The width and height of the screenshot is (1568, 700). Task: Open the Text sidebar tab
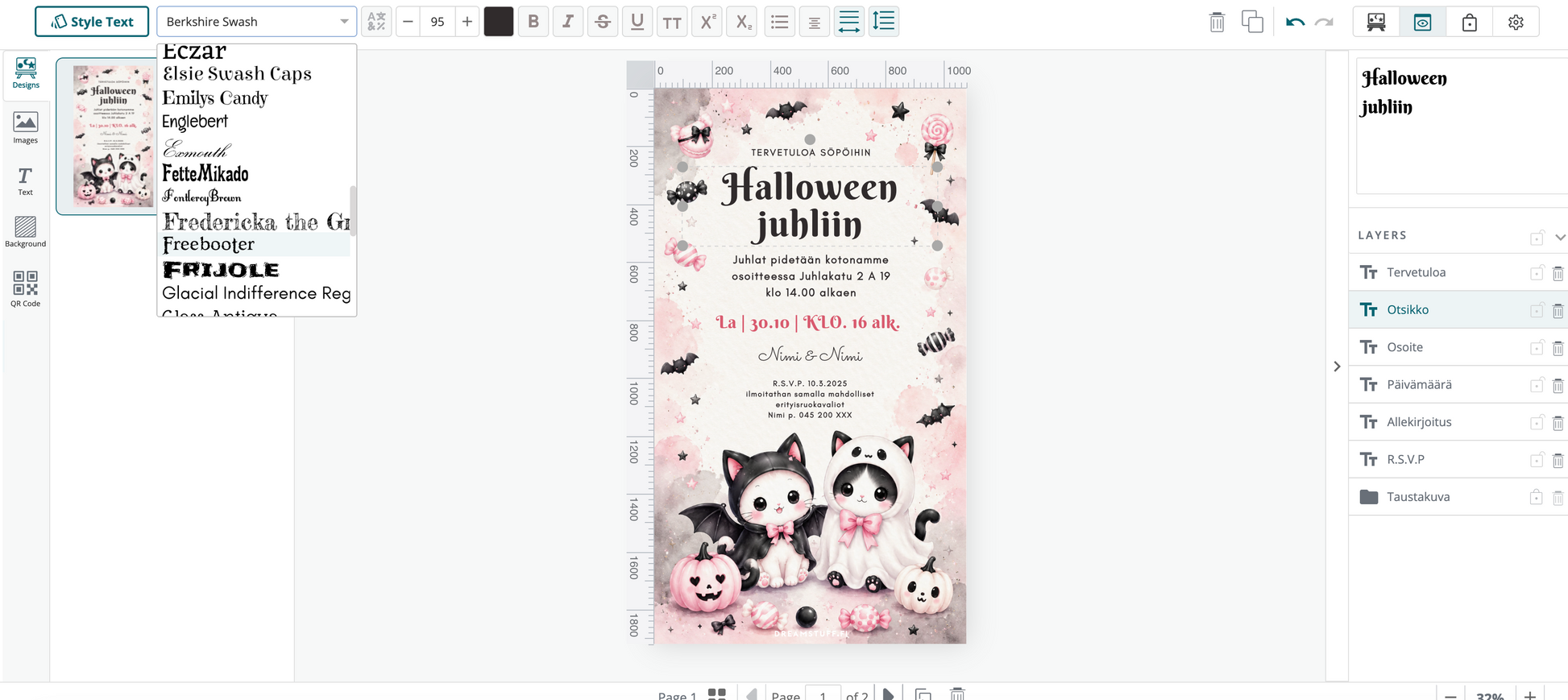[26, 181]
